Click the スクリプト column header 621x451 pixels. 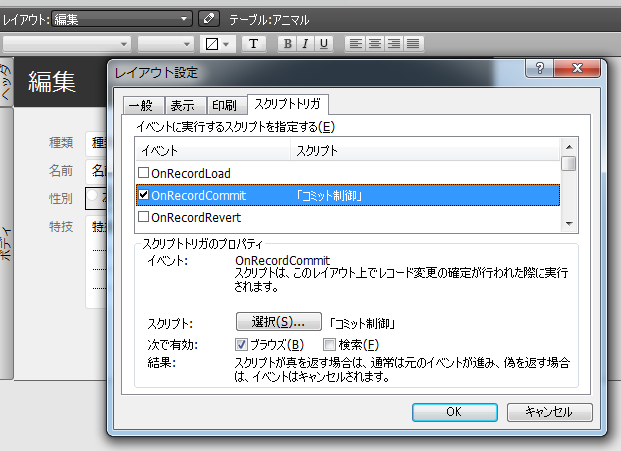coord(425,150)
